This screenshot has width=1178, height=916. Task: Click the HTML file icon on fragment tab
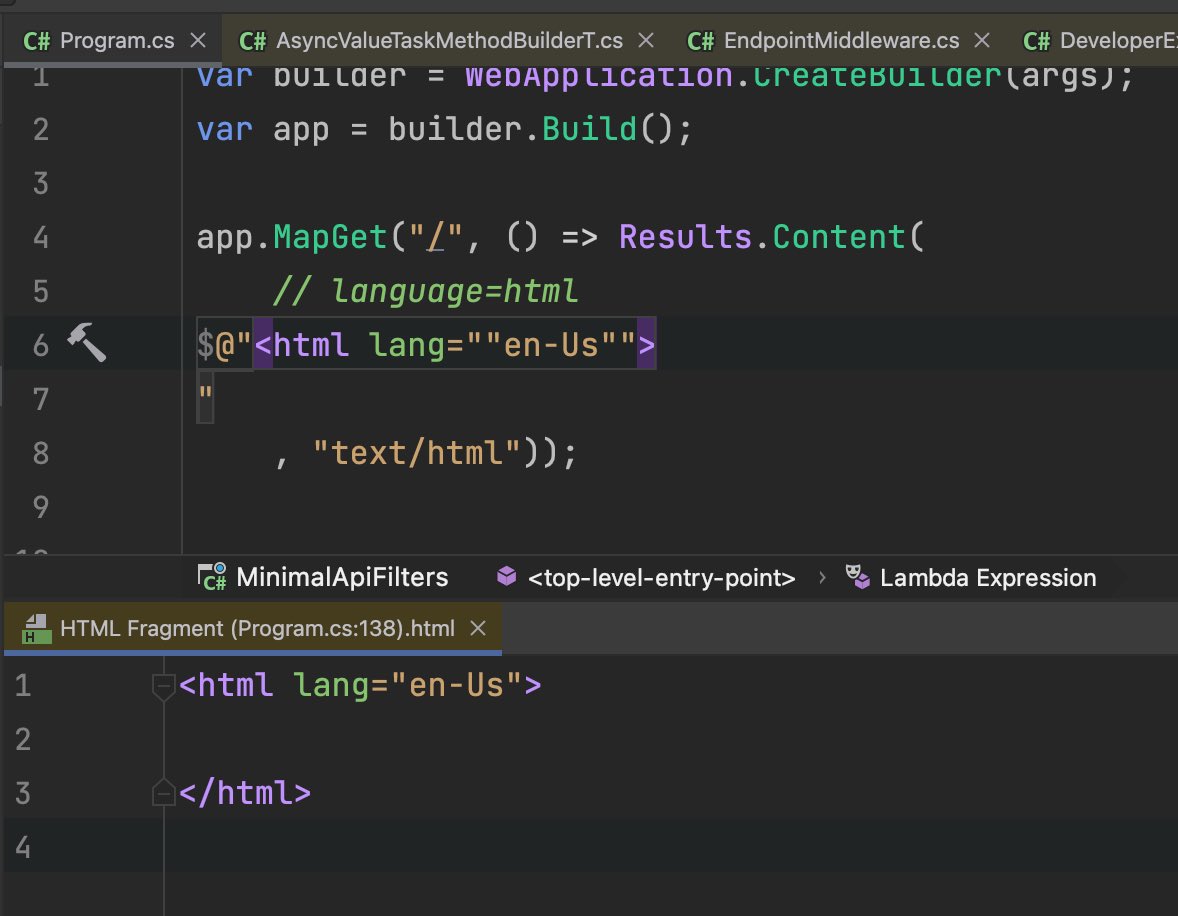(x=37, y=630)
